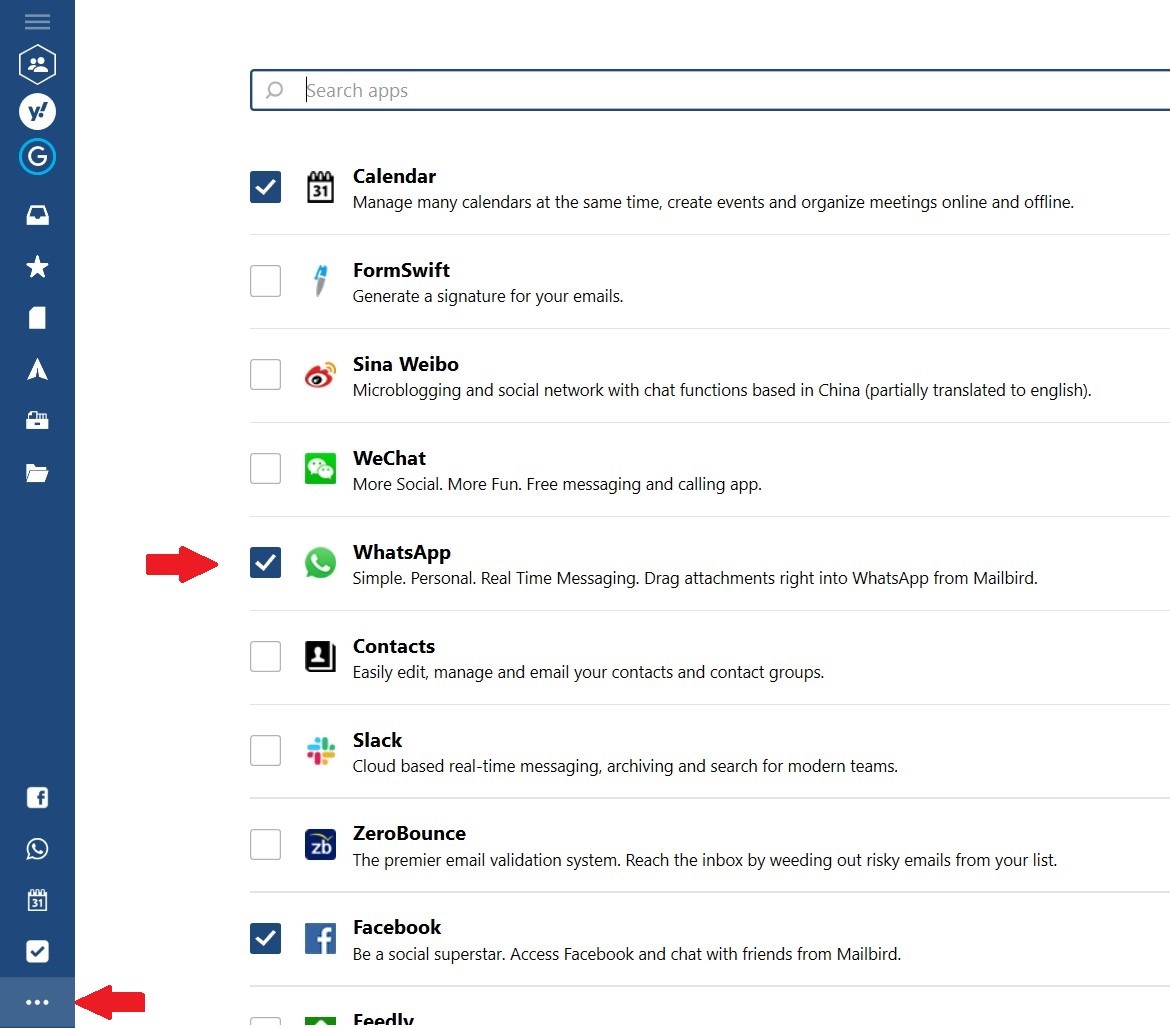Launch the WhatsApp app from sidebar

[x=37, y=849]
